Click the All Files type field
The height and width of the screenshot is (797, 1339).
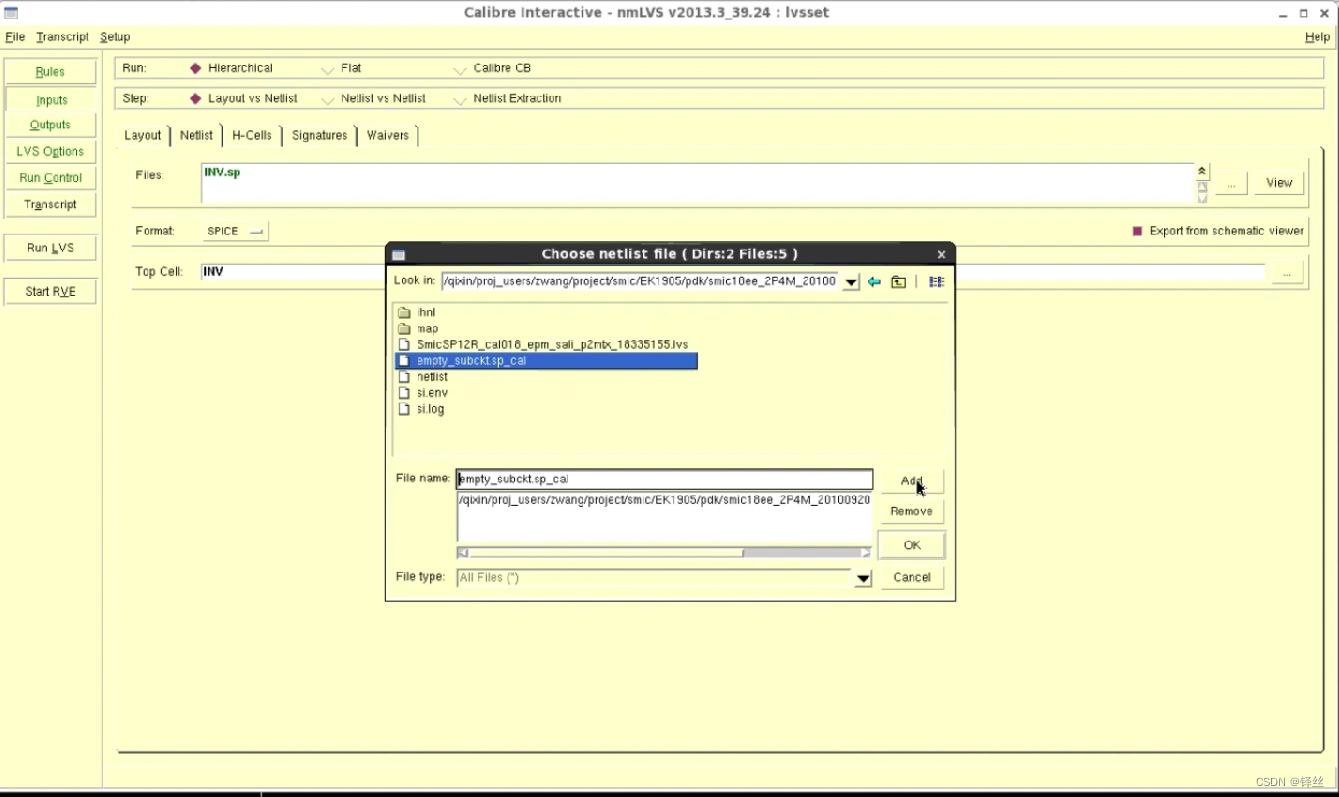(654, 578)
